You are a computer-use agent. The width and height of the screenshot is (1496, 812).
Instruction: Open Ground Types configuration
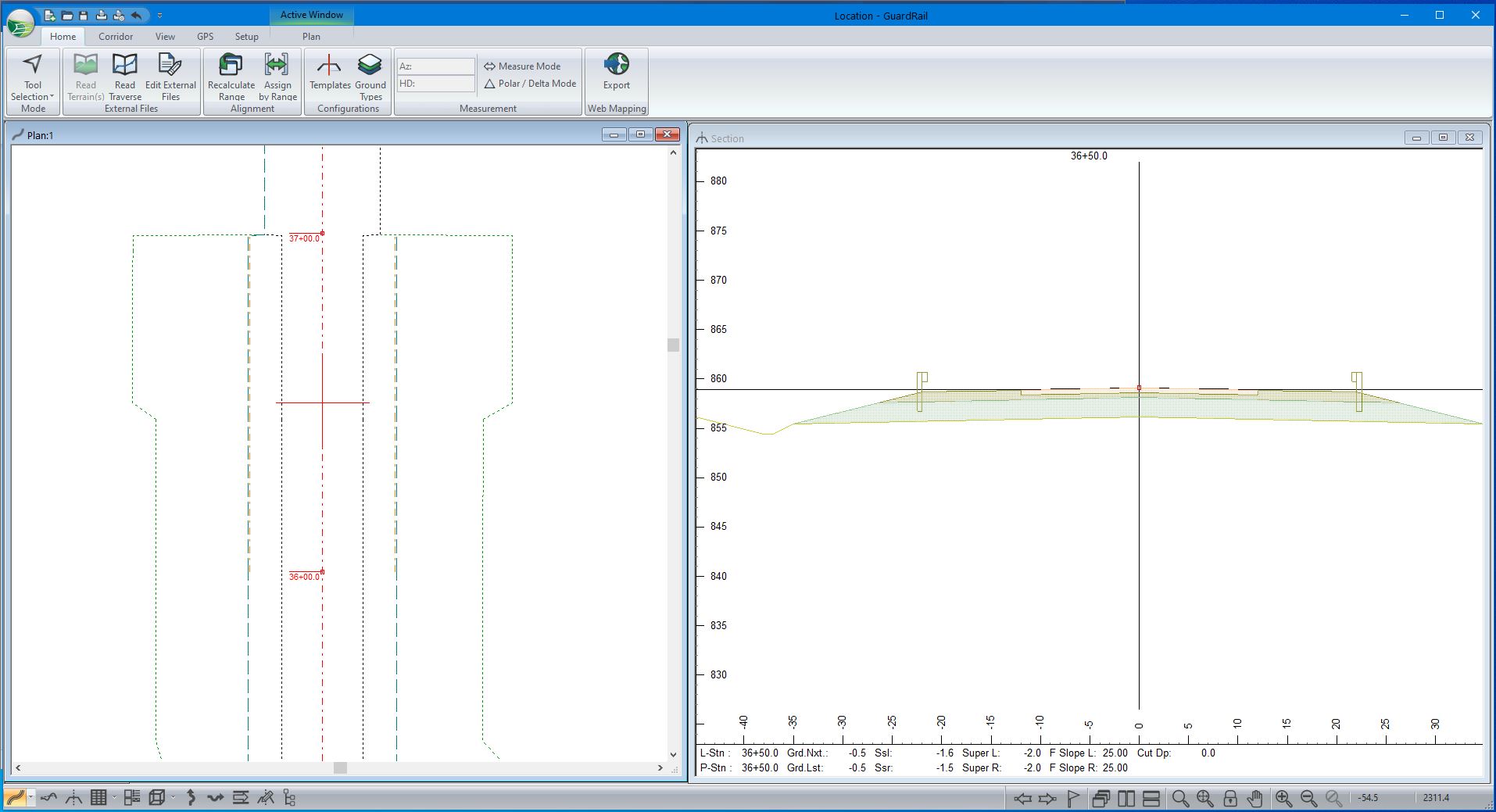[370, 77]
